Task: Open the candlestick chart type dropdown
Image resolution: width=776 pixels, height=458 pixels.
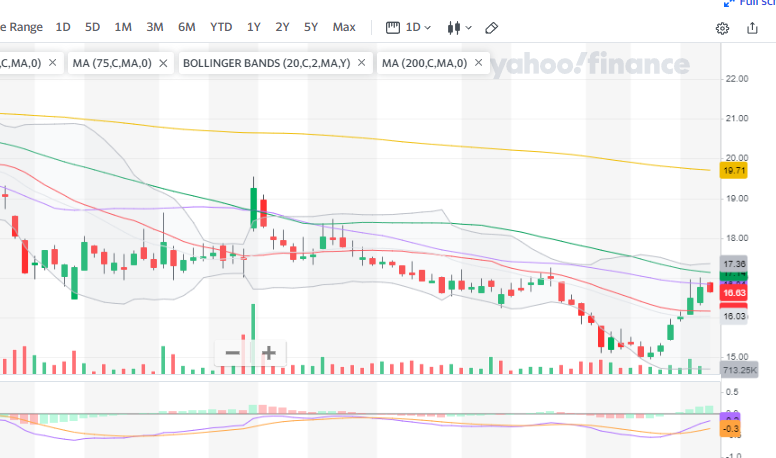Action: click(459, 28)
